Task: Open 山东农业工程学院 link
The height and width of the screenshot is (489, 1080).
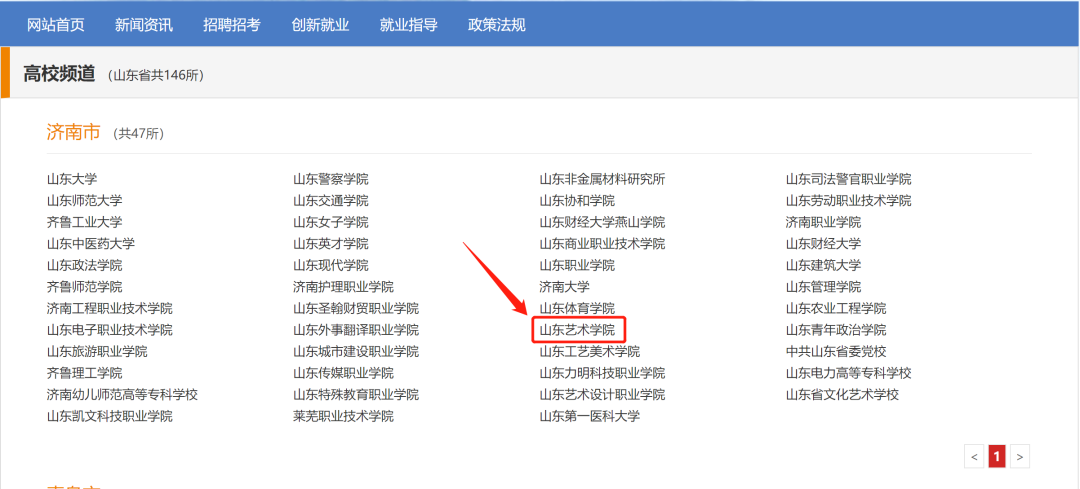Action: [x=836, y=309]
